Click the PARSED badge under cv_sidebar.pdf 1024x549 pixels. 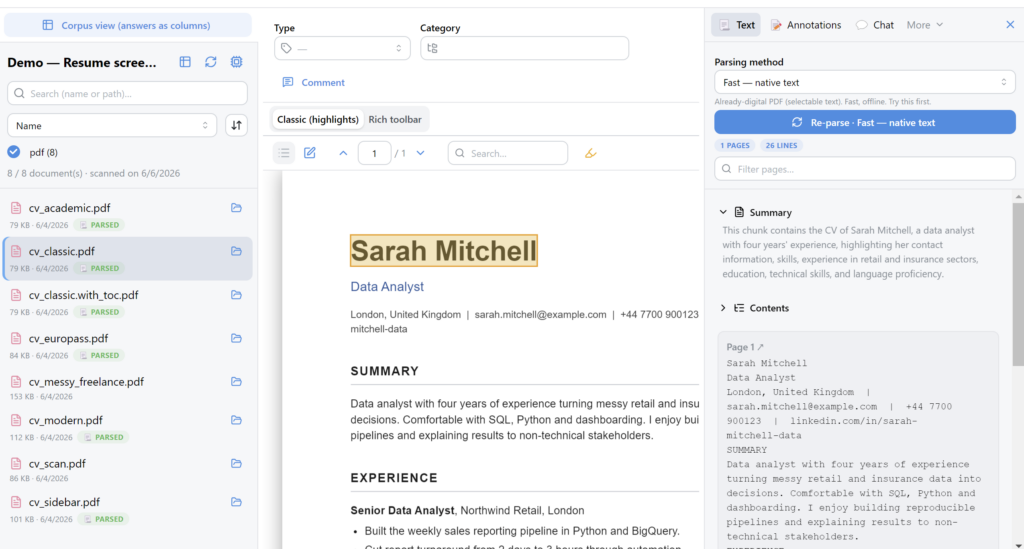coord(104,520)
